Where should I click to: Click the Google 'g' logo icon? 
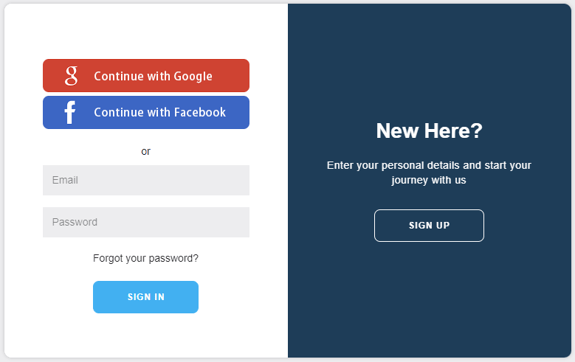coord(71,76)
